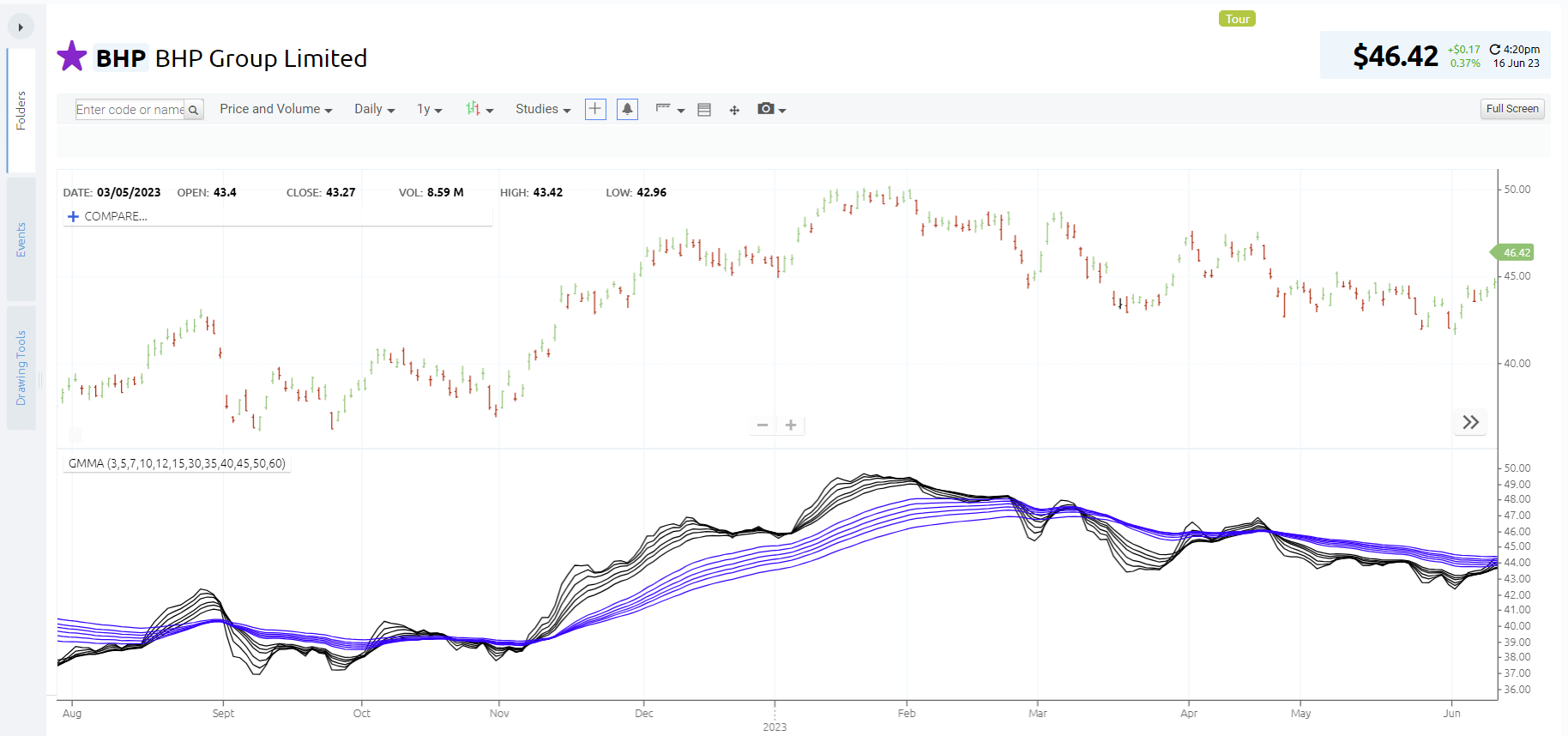Click the BHP ticker code label
This screenshot has height=736, width=1568.
click(121, 58)
